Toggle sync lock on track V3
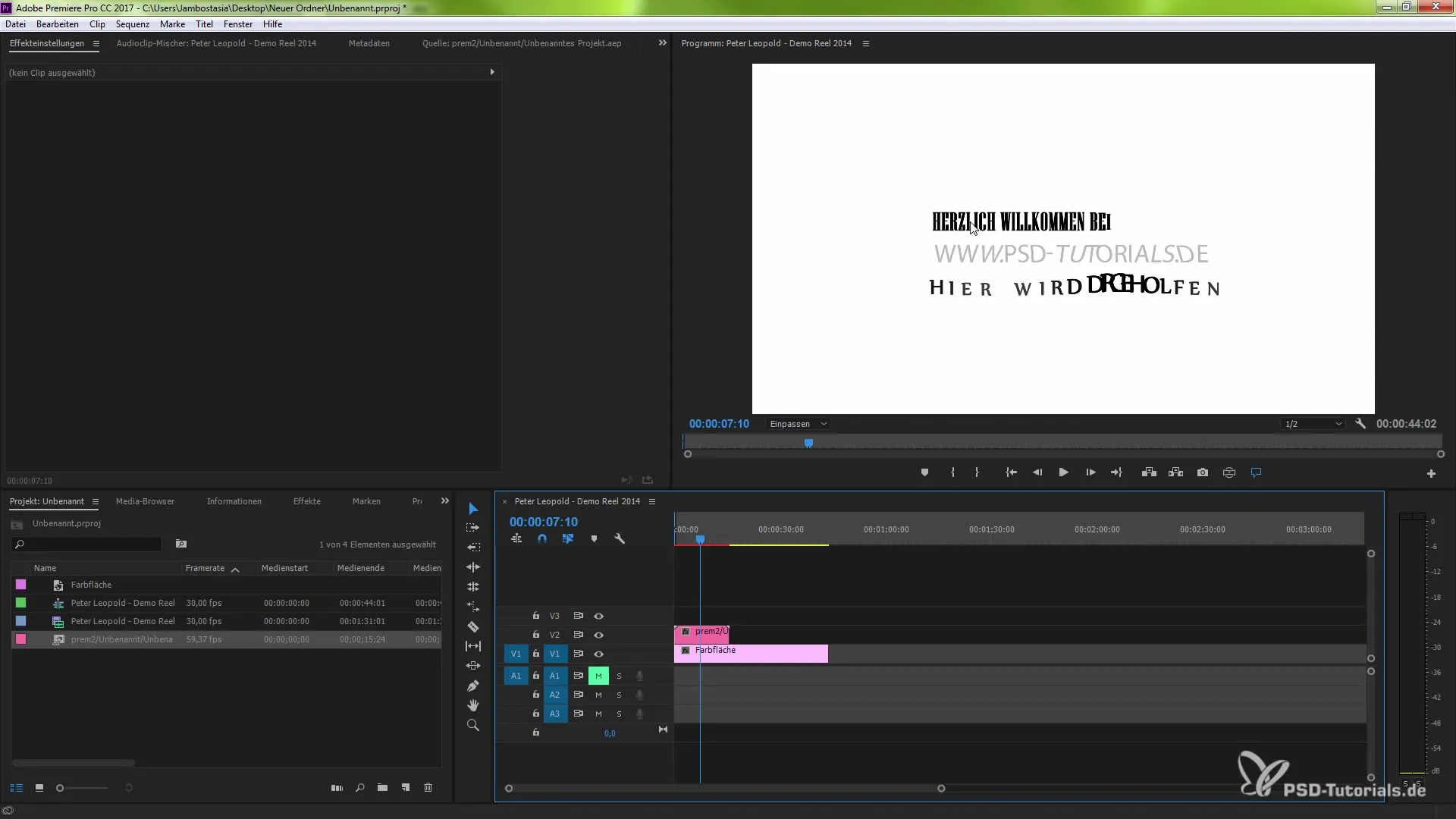Viewport: 1456px width, 819px height. pyautogui.click(x=578, y=617)
